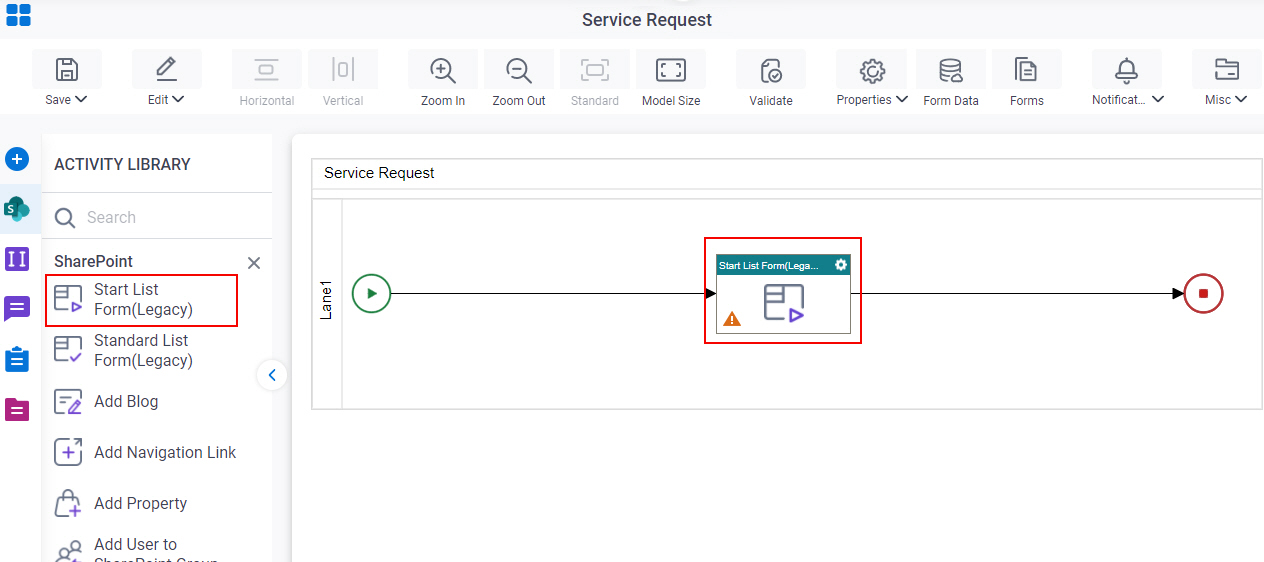Screen dimensions: 1264x562
Task: Click the blue plus sidebar icon
Action: tap(17, 159)
